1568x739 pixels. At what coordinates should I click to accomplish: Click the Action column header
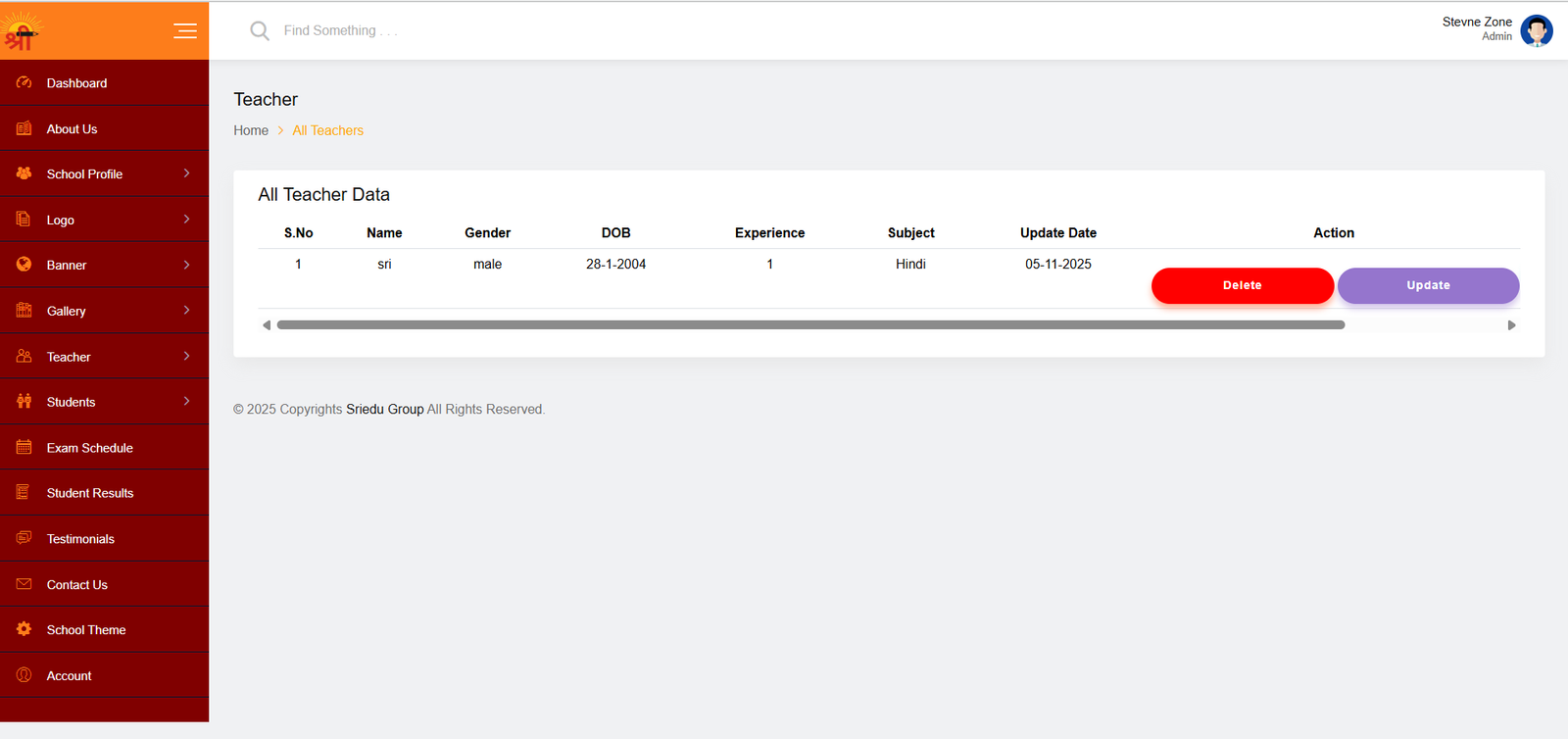[1334, 233]
